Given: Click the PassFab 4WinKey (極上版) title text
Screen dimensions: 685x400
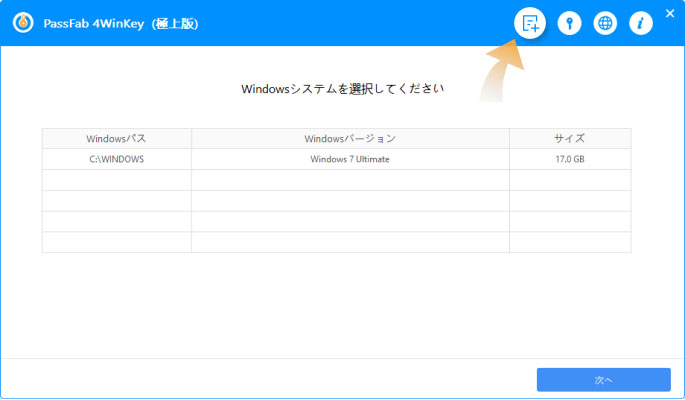Looking at the screenshot, I should coord(121,24).
